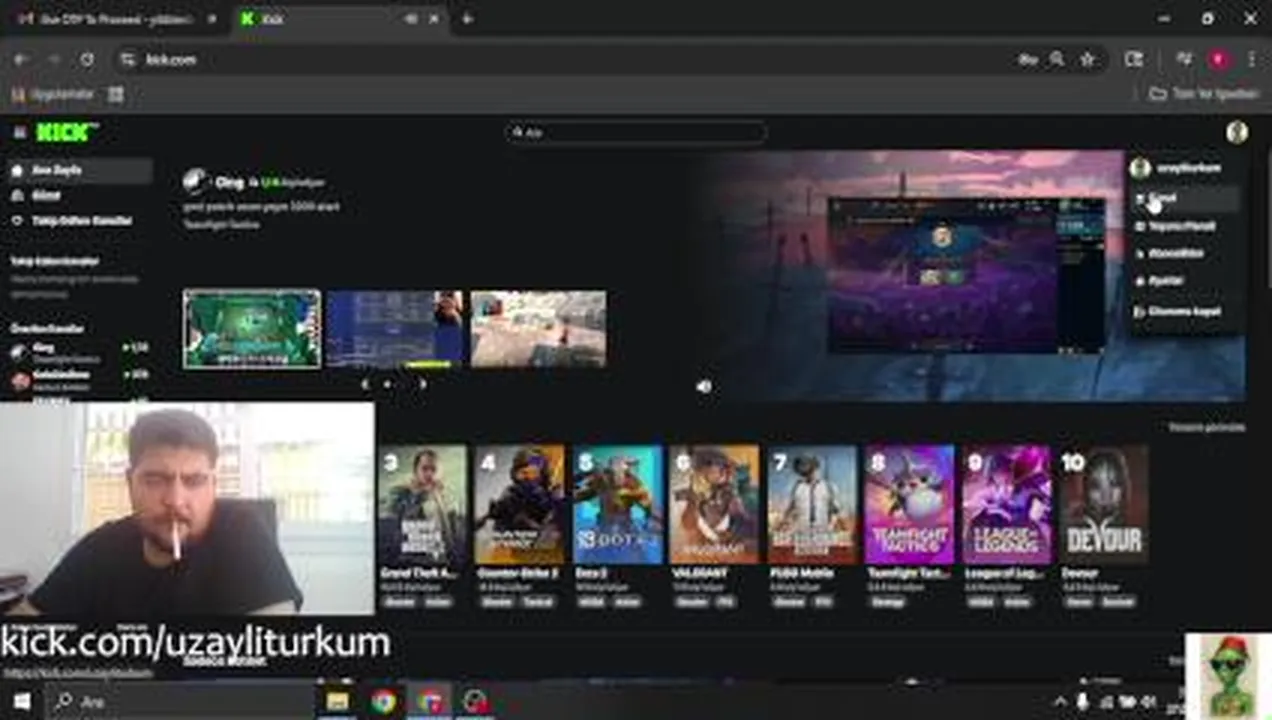Choose Oturumu Kapat in profile dropdown
The height and width of the screenshot is (720, 1272).
1185,312
